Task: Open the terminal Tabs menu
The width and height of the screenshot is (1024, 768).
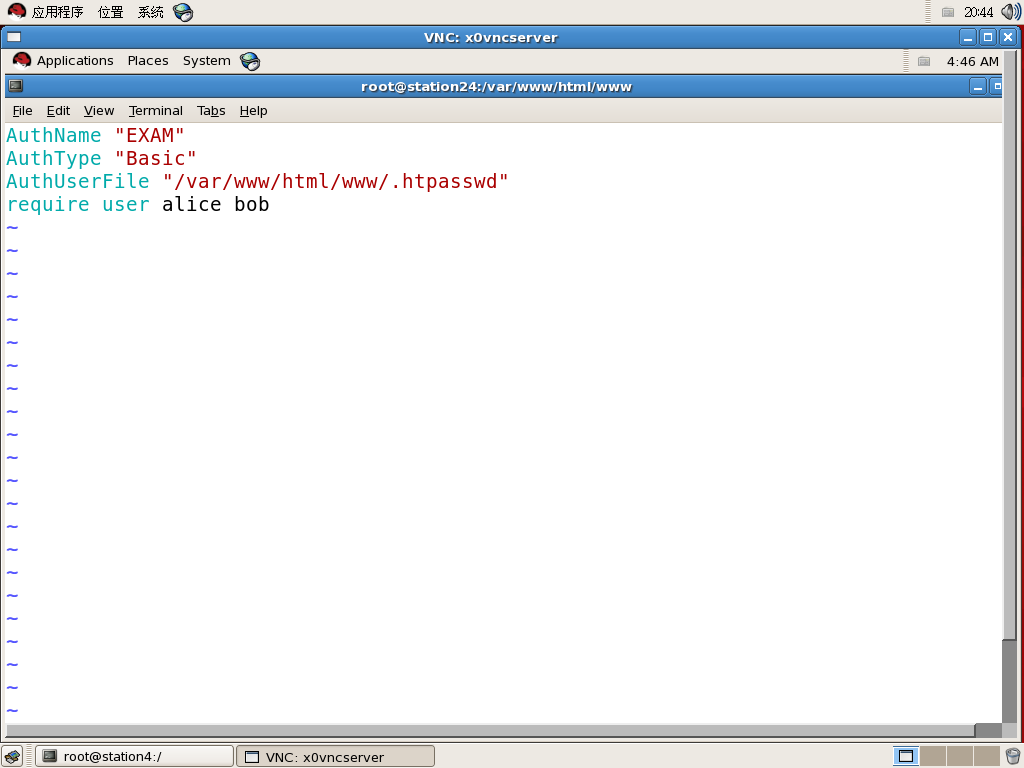Action: [211, 110]
